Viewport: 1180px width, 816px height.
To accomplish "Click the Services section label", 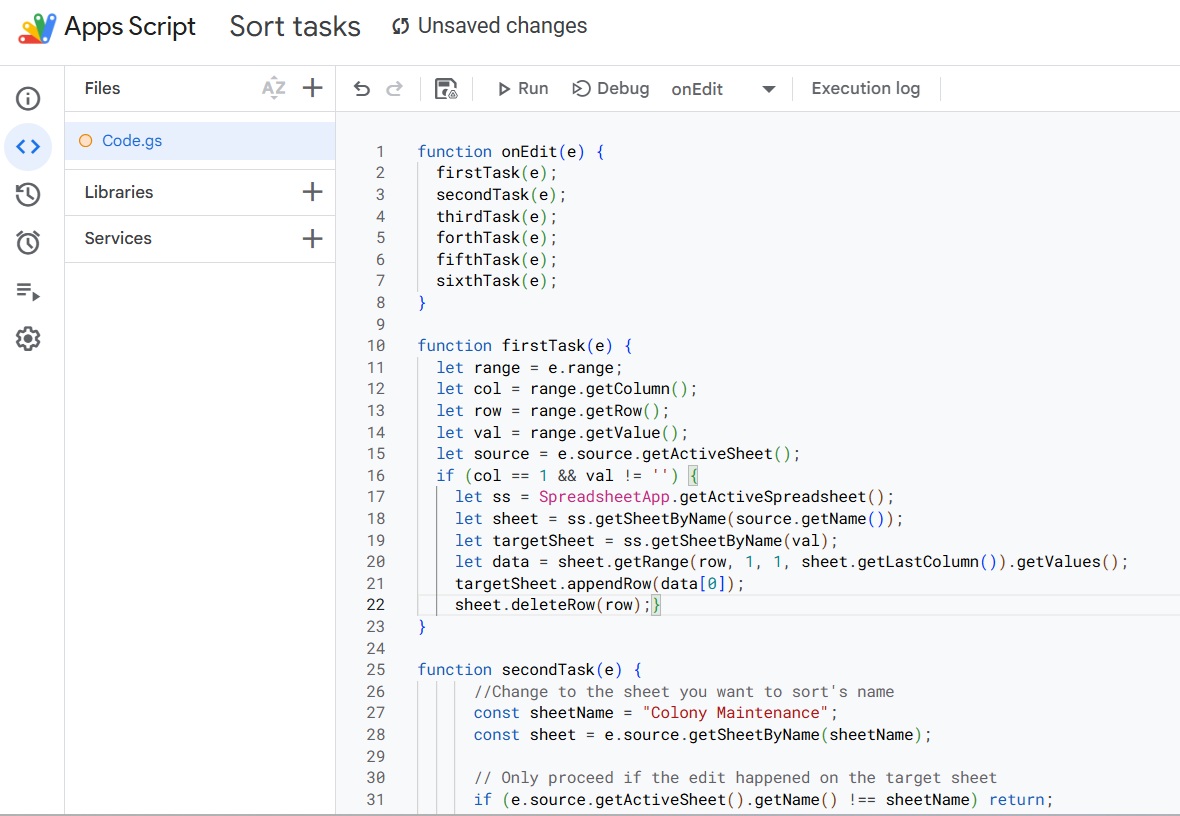I will coord(118,239).
